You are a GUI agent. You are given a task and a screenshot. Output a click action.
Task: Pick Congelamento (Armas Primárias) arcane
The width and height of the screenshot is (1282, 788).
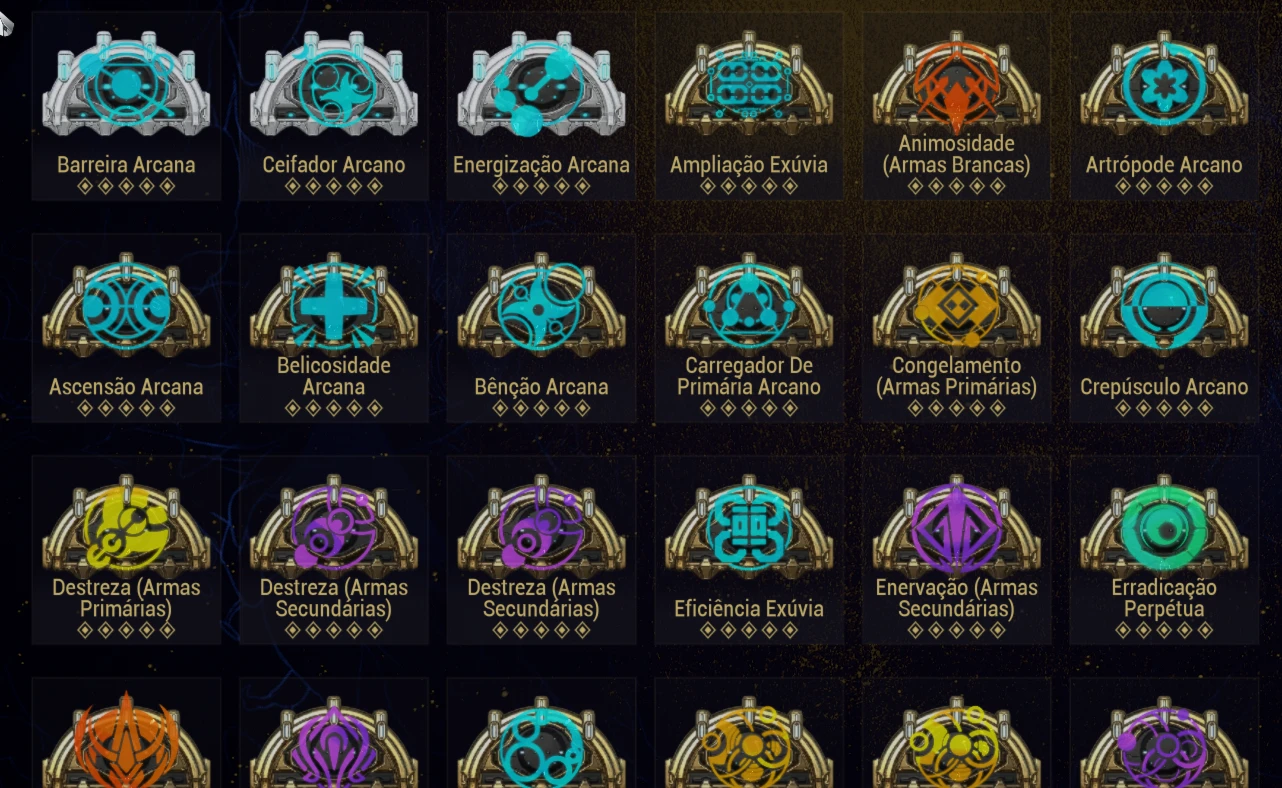[x=957, y=328]
